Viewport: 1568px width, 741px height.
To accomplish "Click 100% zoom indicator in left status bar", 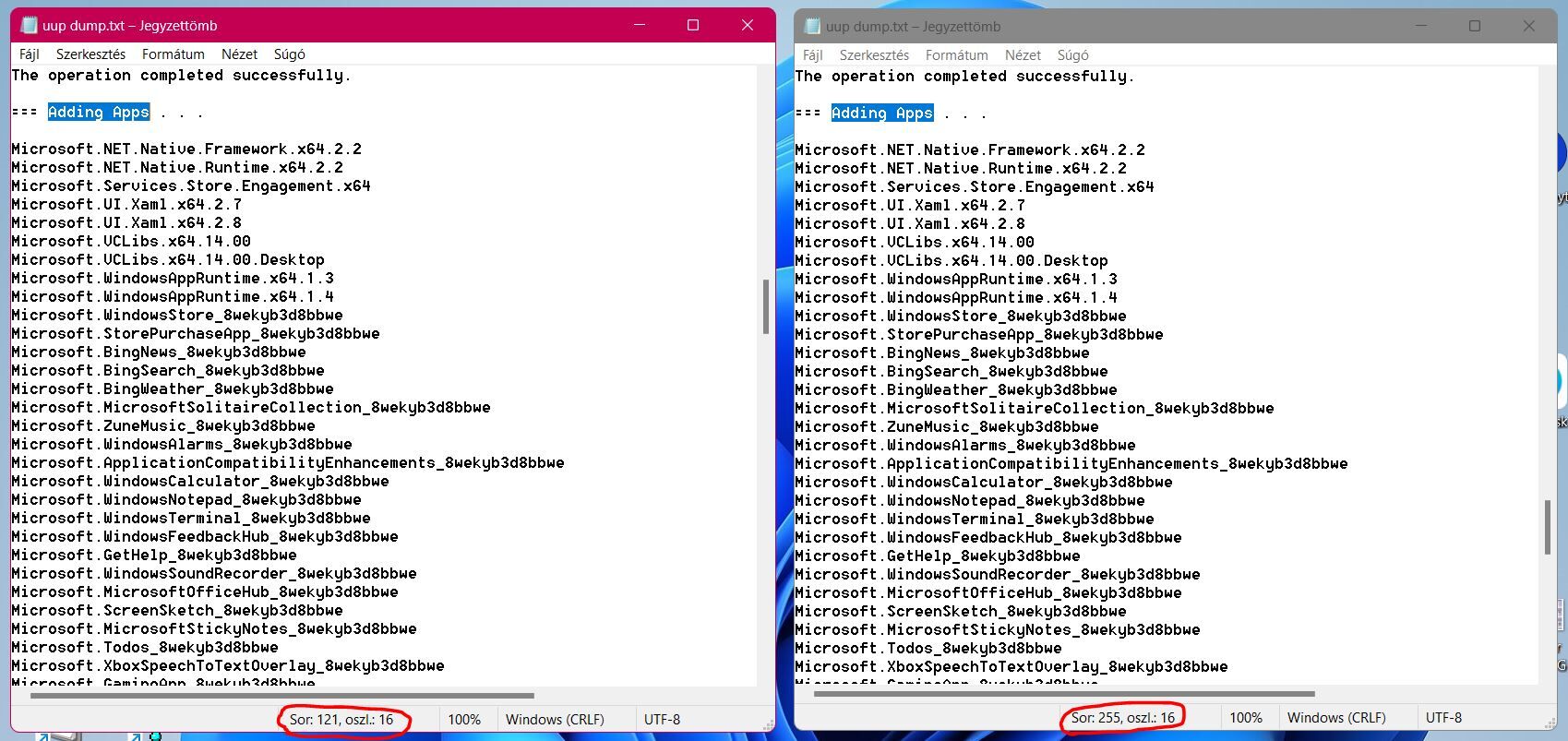I will tap(464, 719).
